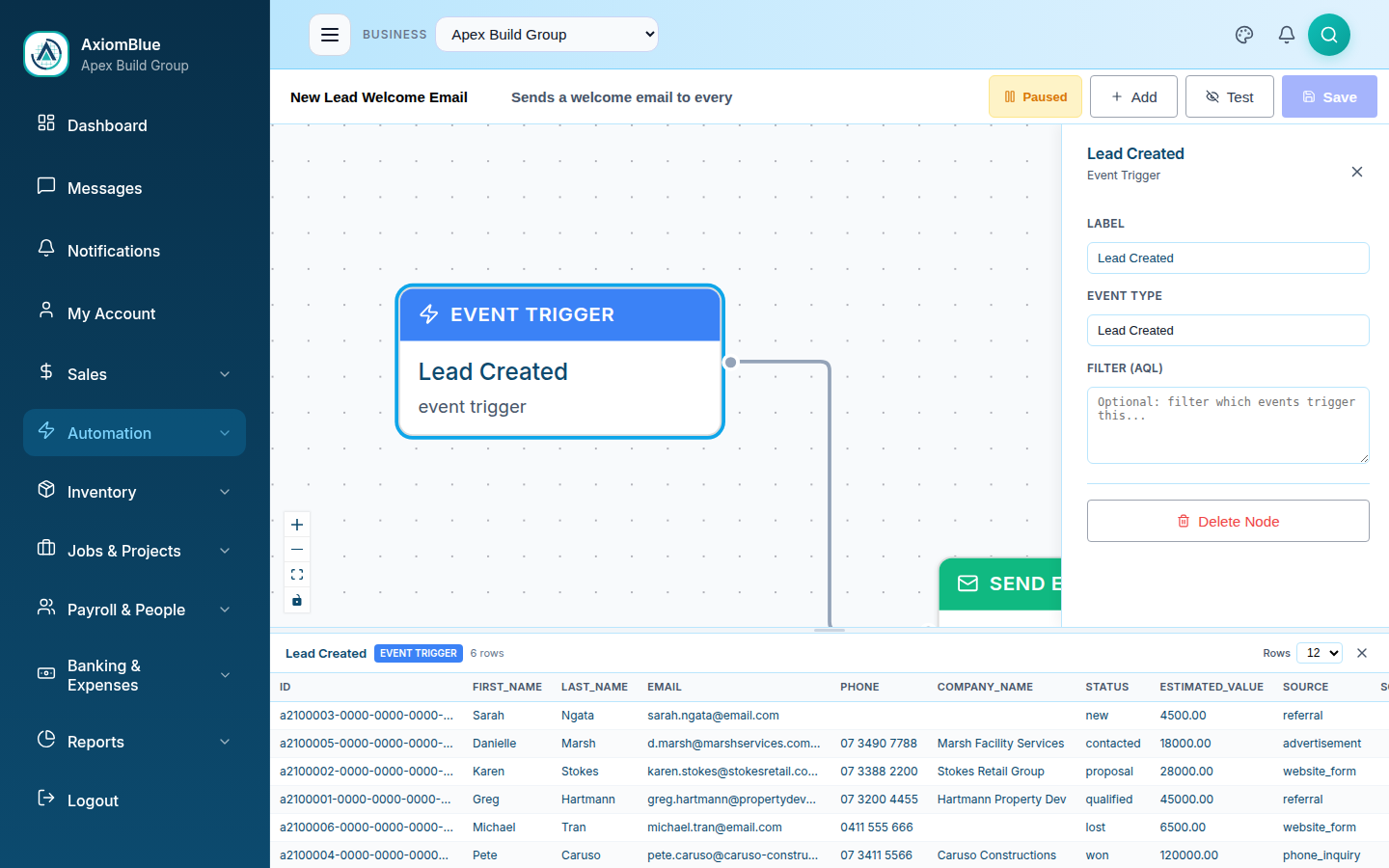Close the Lead Created properties panel
Screen dimensions: 1389x868
point(1357,172)
